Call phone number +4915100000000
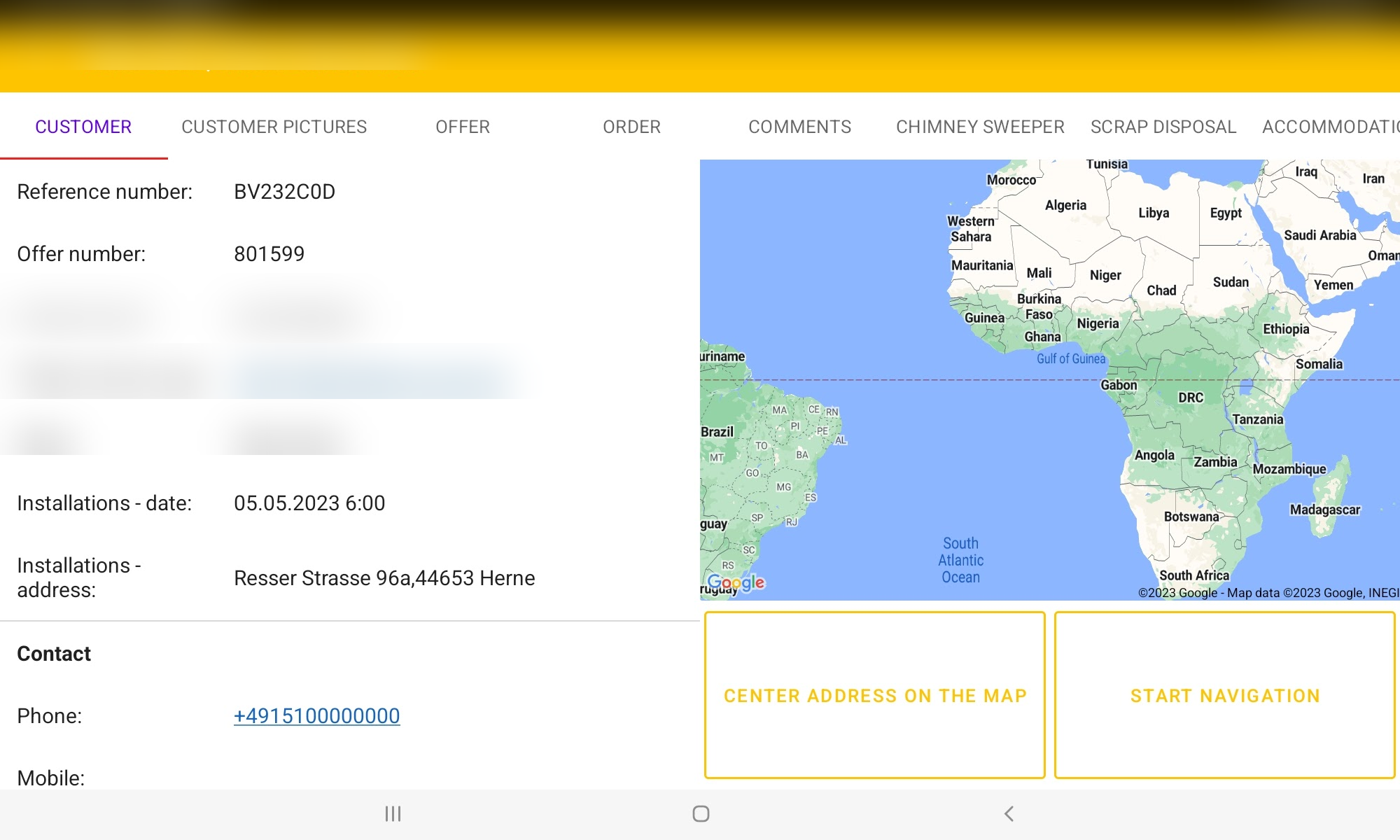Image resolution: width=1400 pixels, height=840 pixels. (316, 715)
